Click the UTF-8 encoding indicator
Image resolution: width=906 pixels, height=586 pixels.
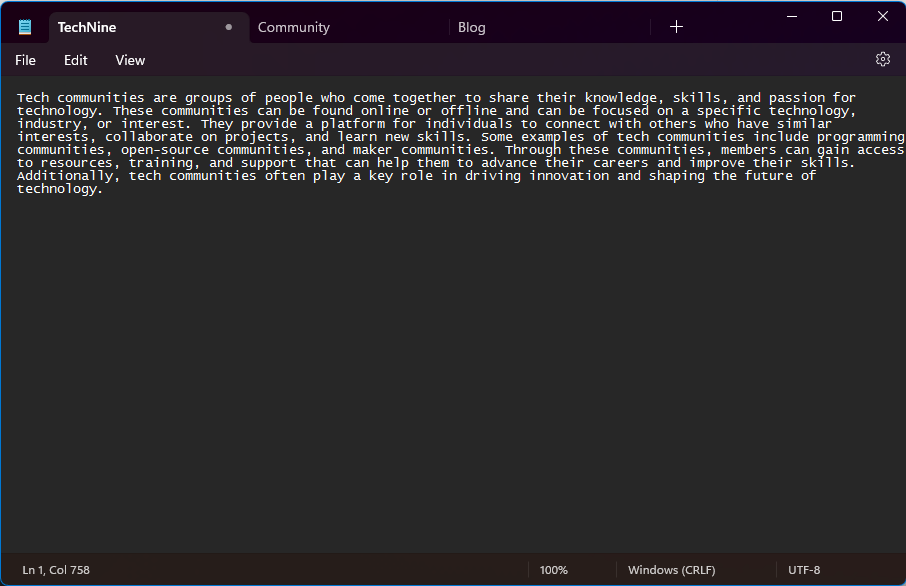coord(804,570)
